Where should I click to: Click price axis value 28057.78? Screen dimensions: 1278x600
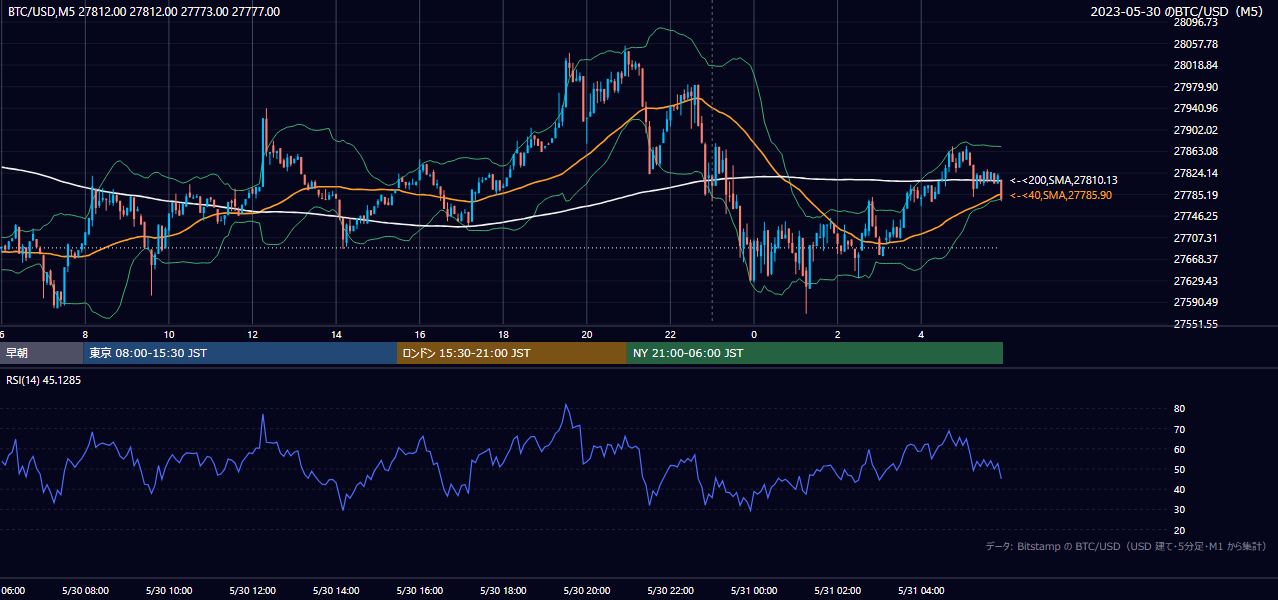pos(1196,44)
